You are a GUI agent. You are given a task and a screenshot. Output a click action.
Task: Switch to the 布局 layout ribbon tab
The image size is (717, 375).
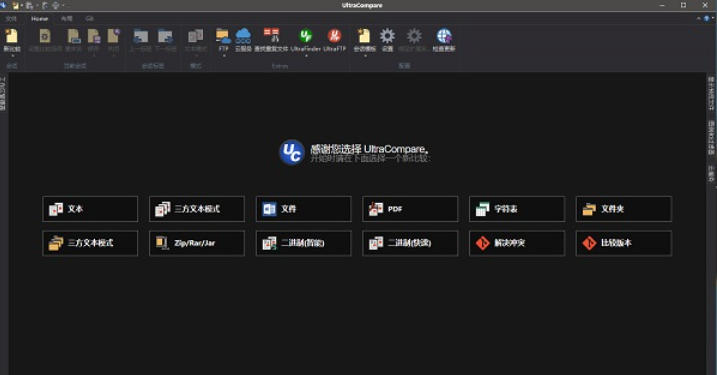(67, 18)
